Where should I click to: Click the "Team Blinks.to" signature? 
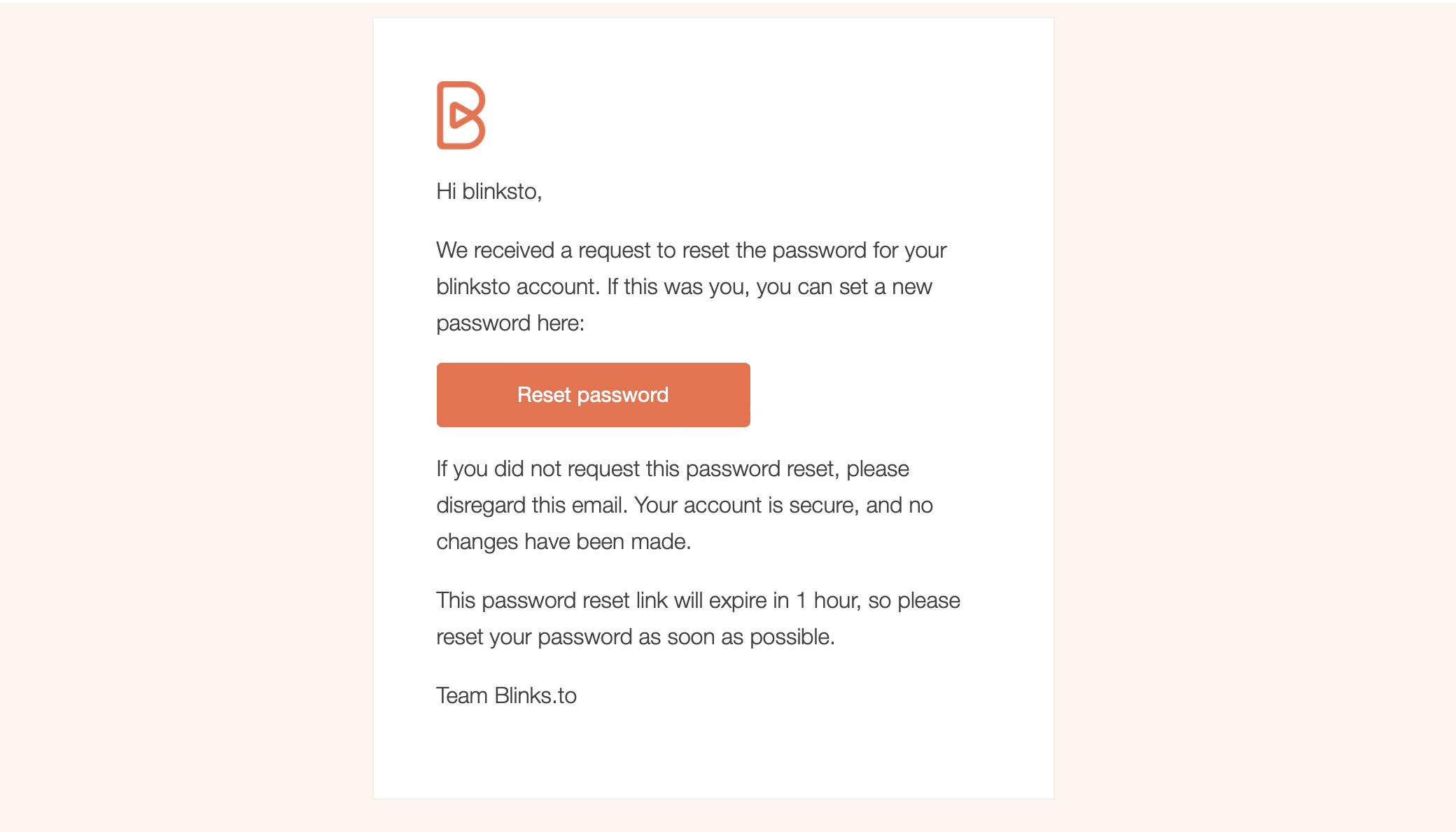click(506, 695)
